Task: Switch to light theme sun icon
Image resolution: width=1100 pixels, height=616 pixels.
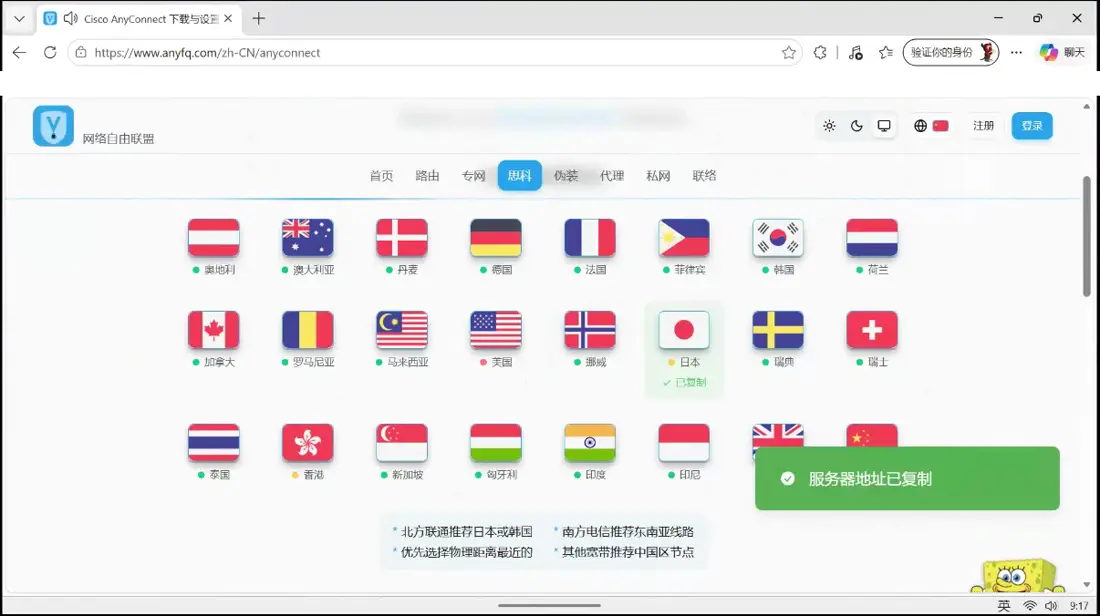Action: (x=829, y=126)
